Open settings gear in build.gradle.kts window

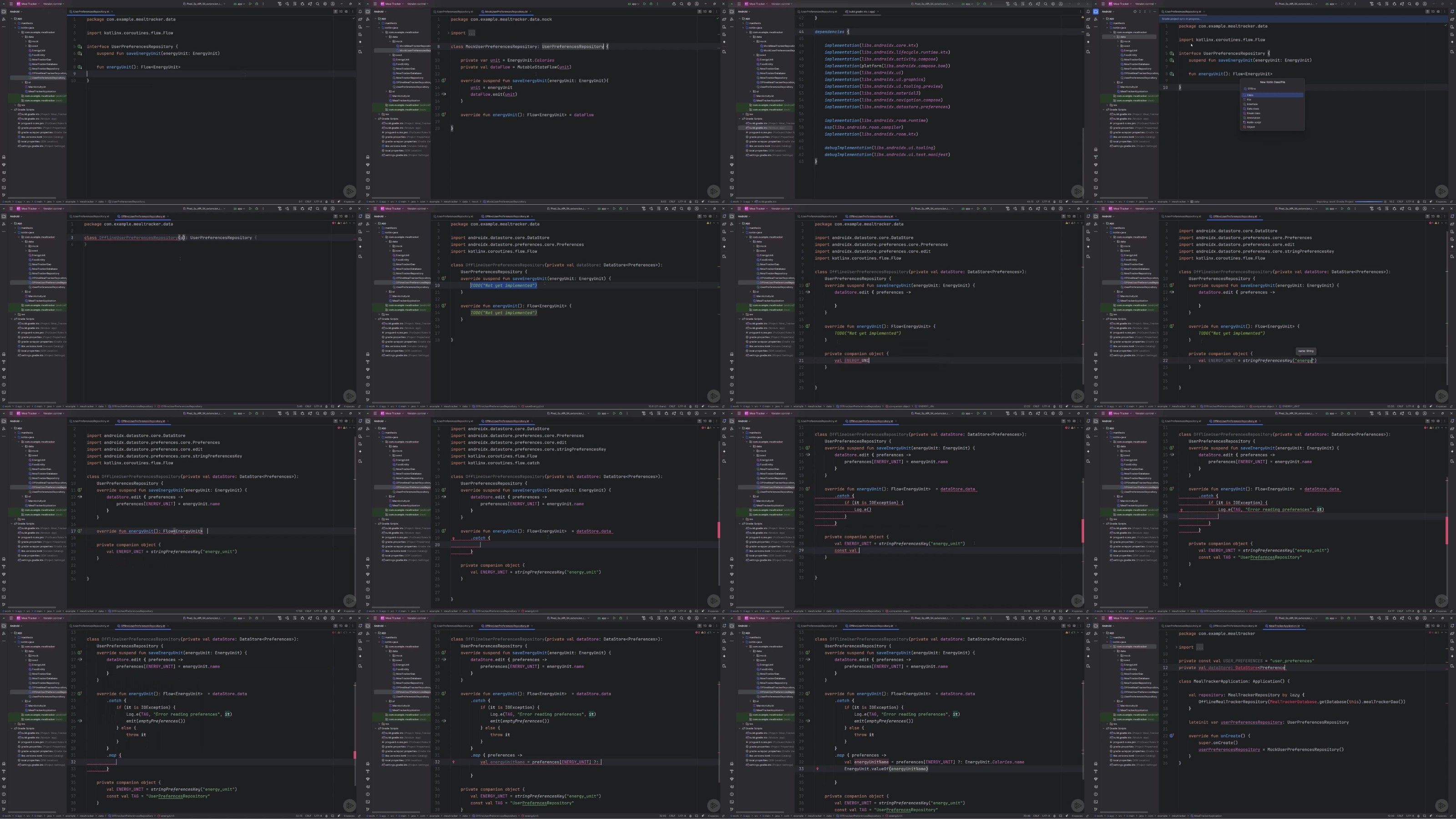(1053, 4)
